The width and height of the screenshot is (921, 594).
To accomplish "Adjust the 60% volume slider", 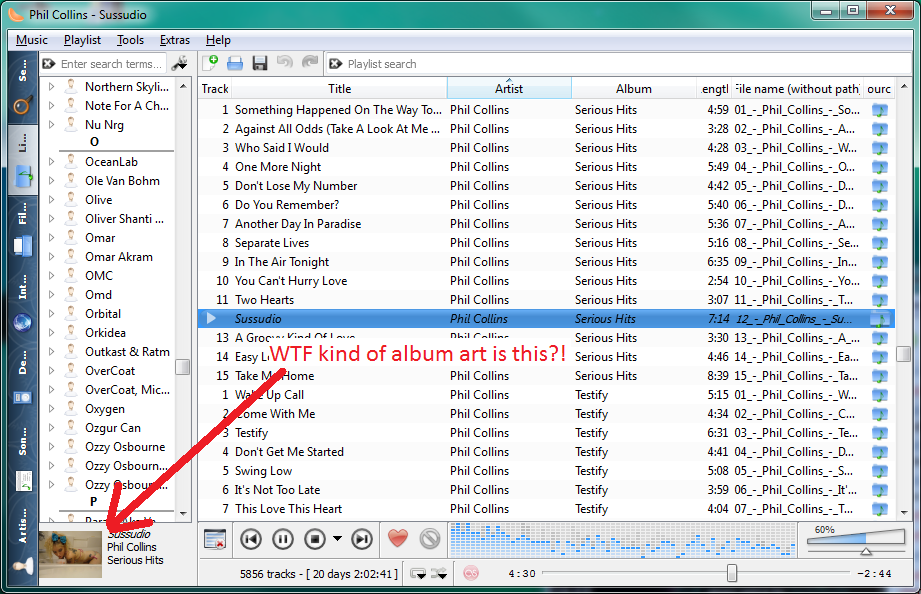I will tap(856, 539).
